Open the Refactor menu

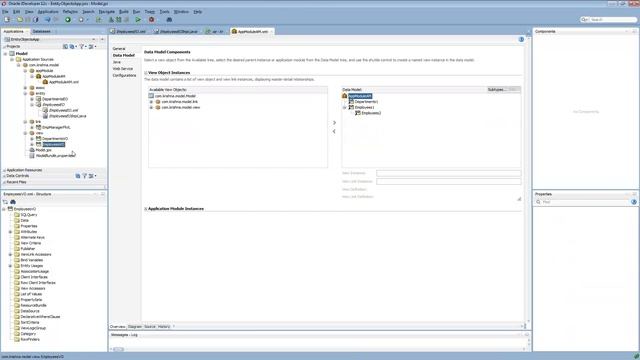[70, 12]
